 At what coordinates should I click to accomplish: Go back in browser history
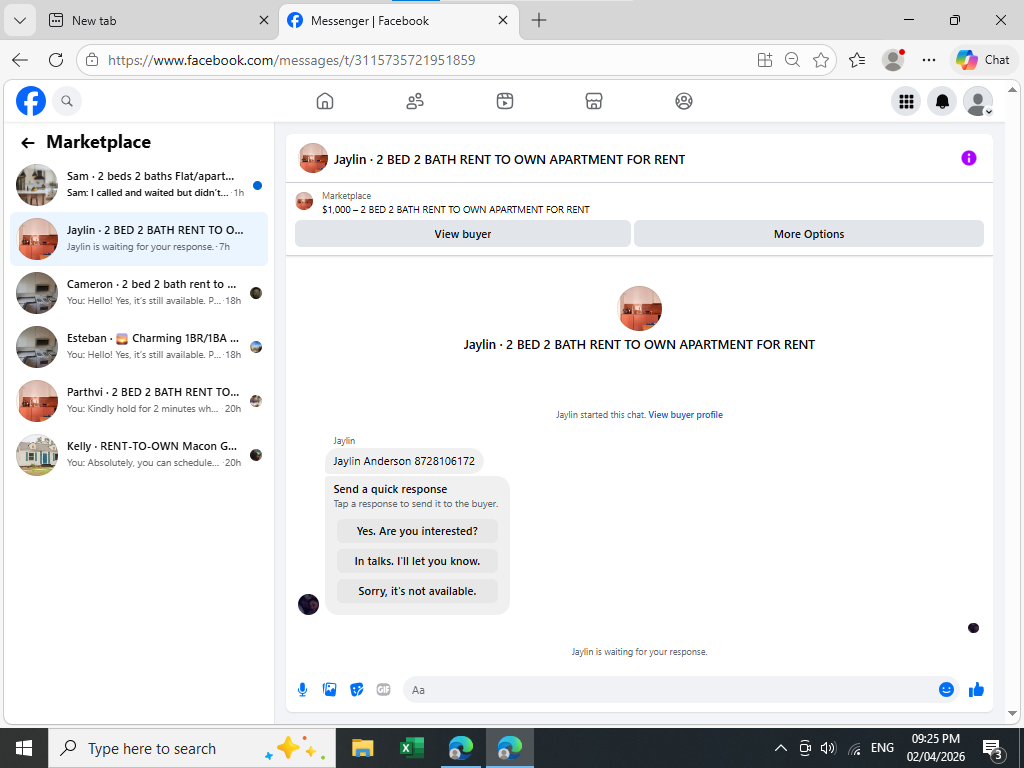tap(20, 60)
